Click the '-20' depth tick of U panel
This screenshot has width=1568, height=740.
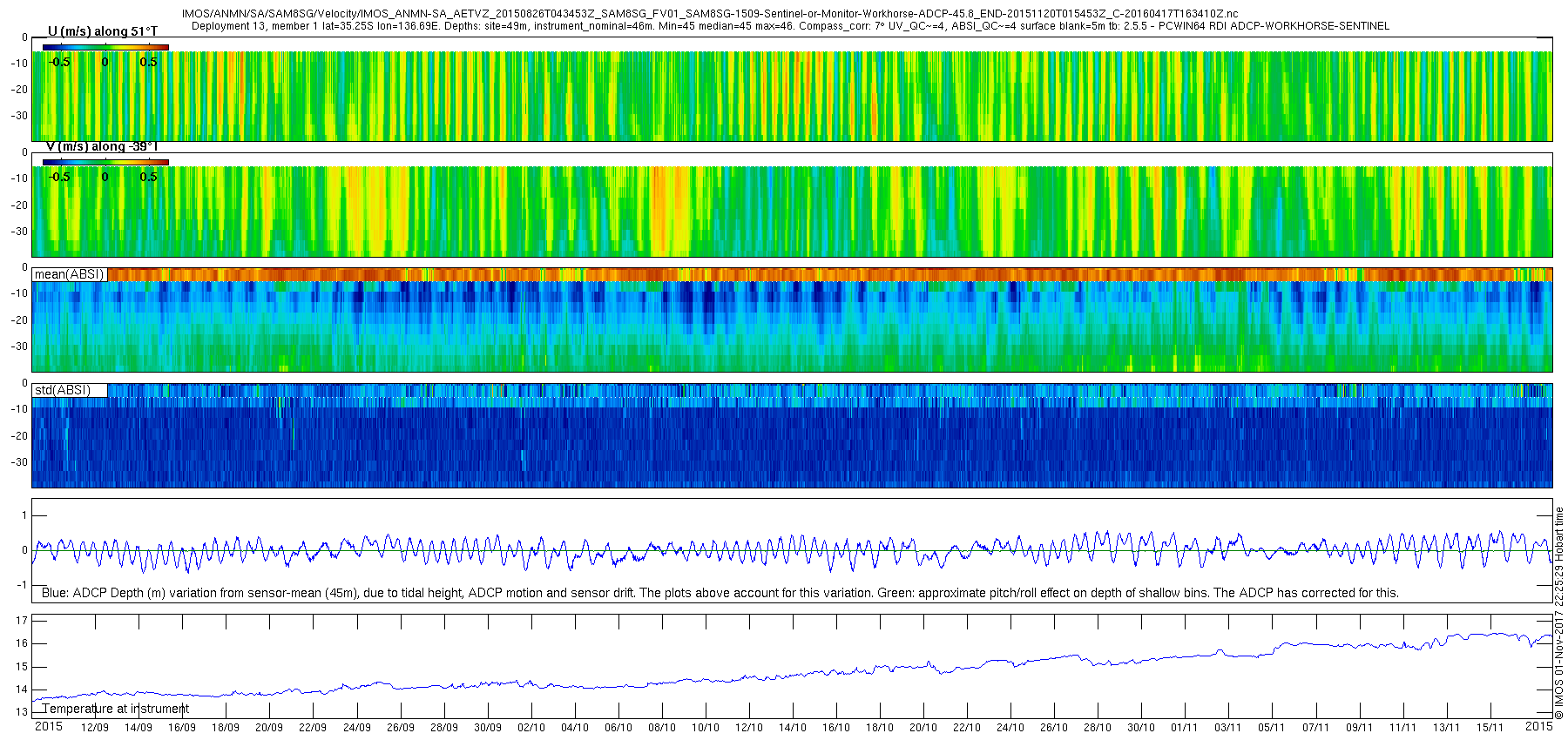click(x=19, y=90)
